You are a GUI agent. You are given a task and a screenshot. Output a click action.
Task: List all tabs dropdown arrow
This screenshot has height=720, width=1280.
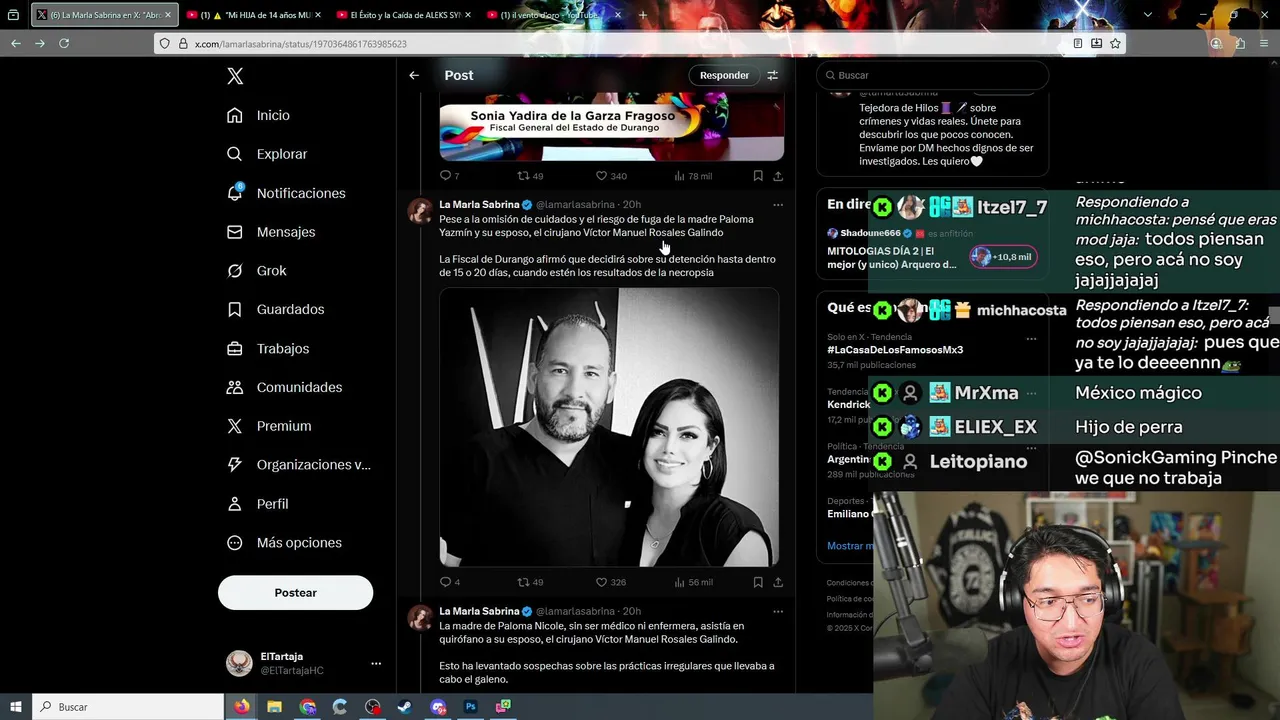coord(1148,15)
